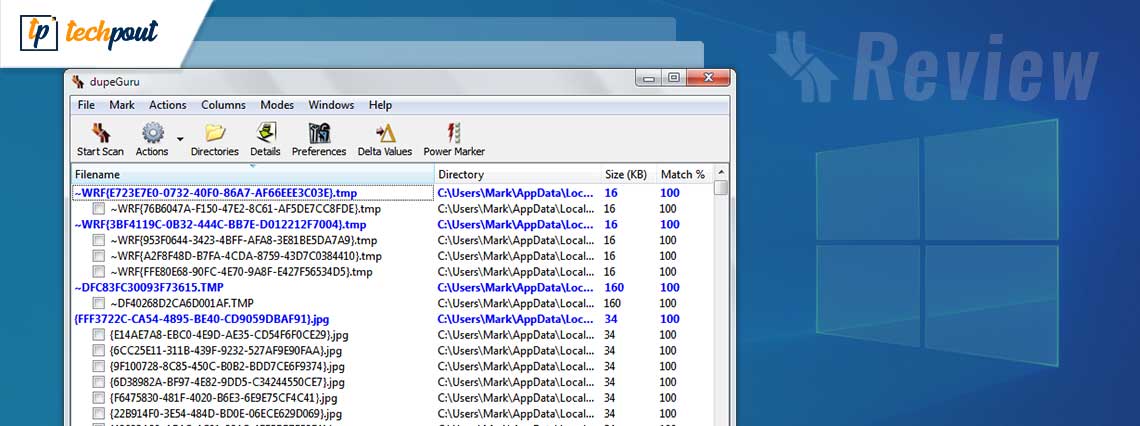Open the Help menu
The height and width of the screenshot is (426, 1140).
click(380, 105)
